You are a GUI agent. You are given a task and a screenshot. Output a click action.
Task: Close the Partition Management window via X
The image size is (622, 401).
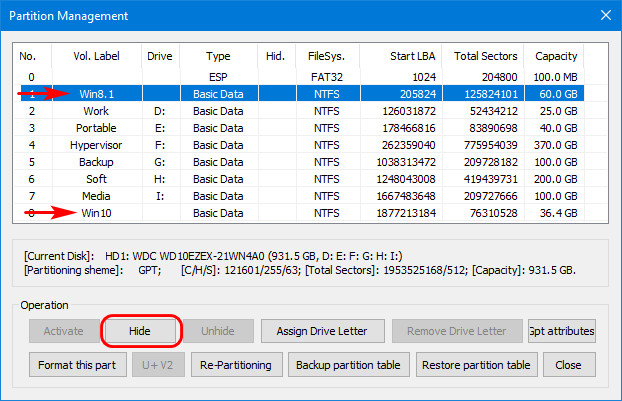606,15
